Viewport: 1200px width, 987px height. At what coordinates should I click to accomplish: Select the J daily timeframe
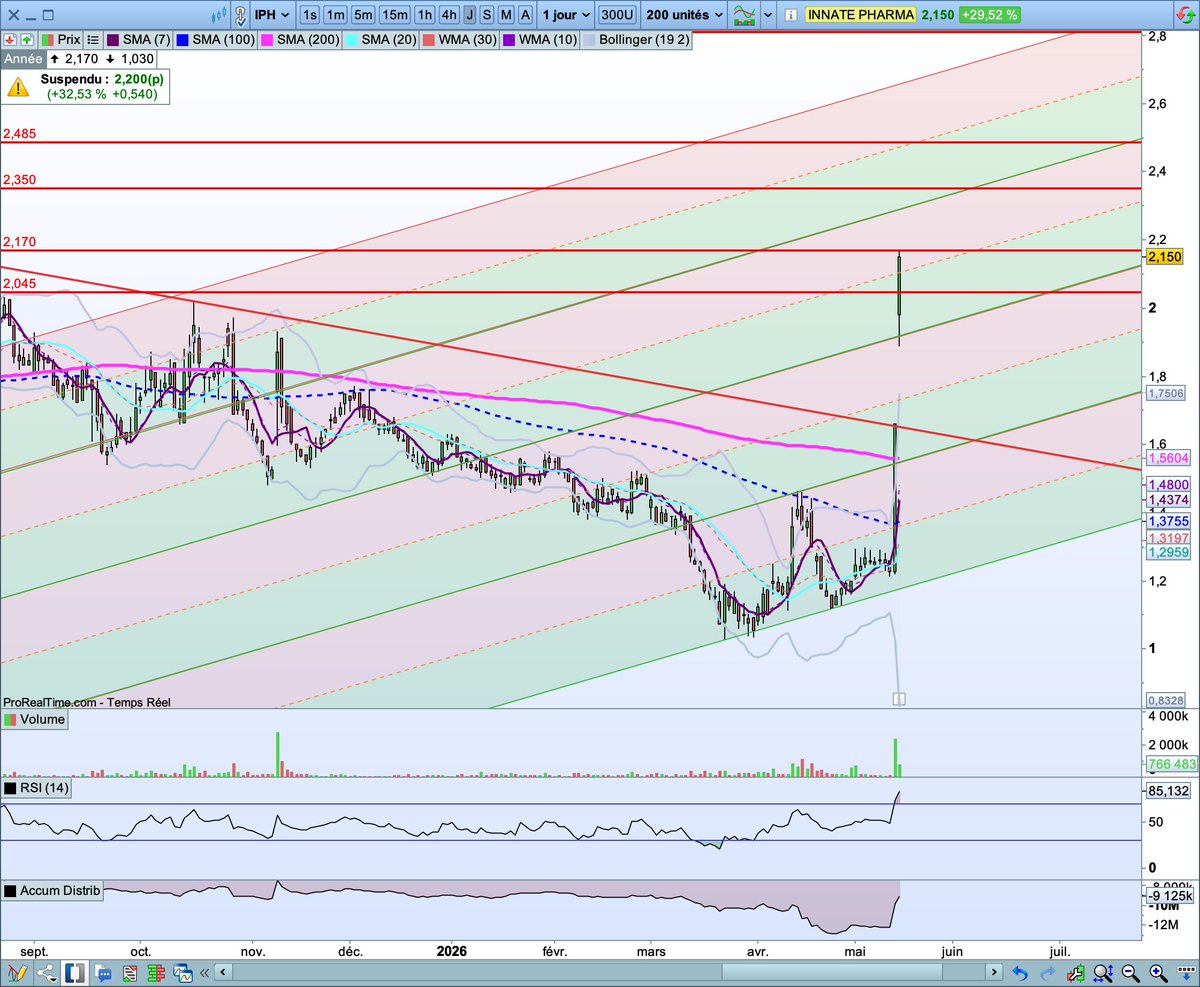[x=469, y=15]
